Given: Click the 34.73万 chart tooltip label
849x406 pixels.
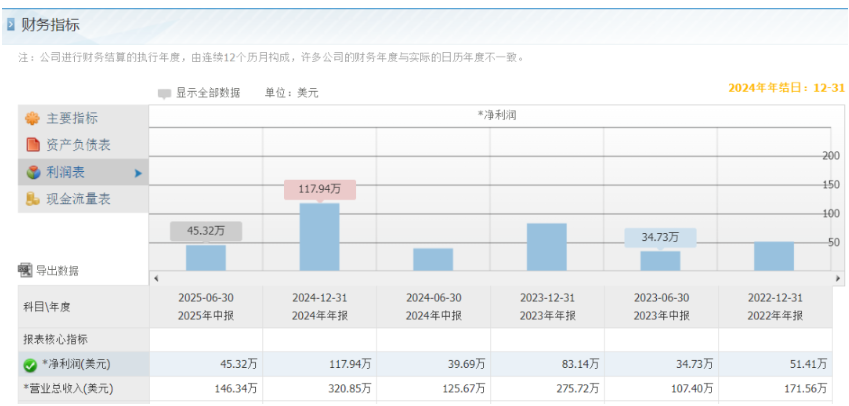Looking at the screenshot, I should click(661, 238).
